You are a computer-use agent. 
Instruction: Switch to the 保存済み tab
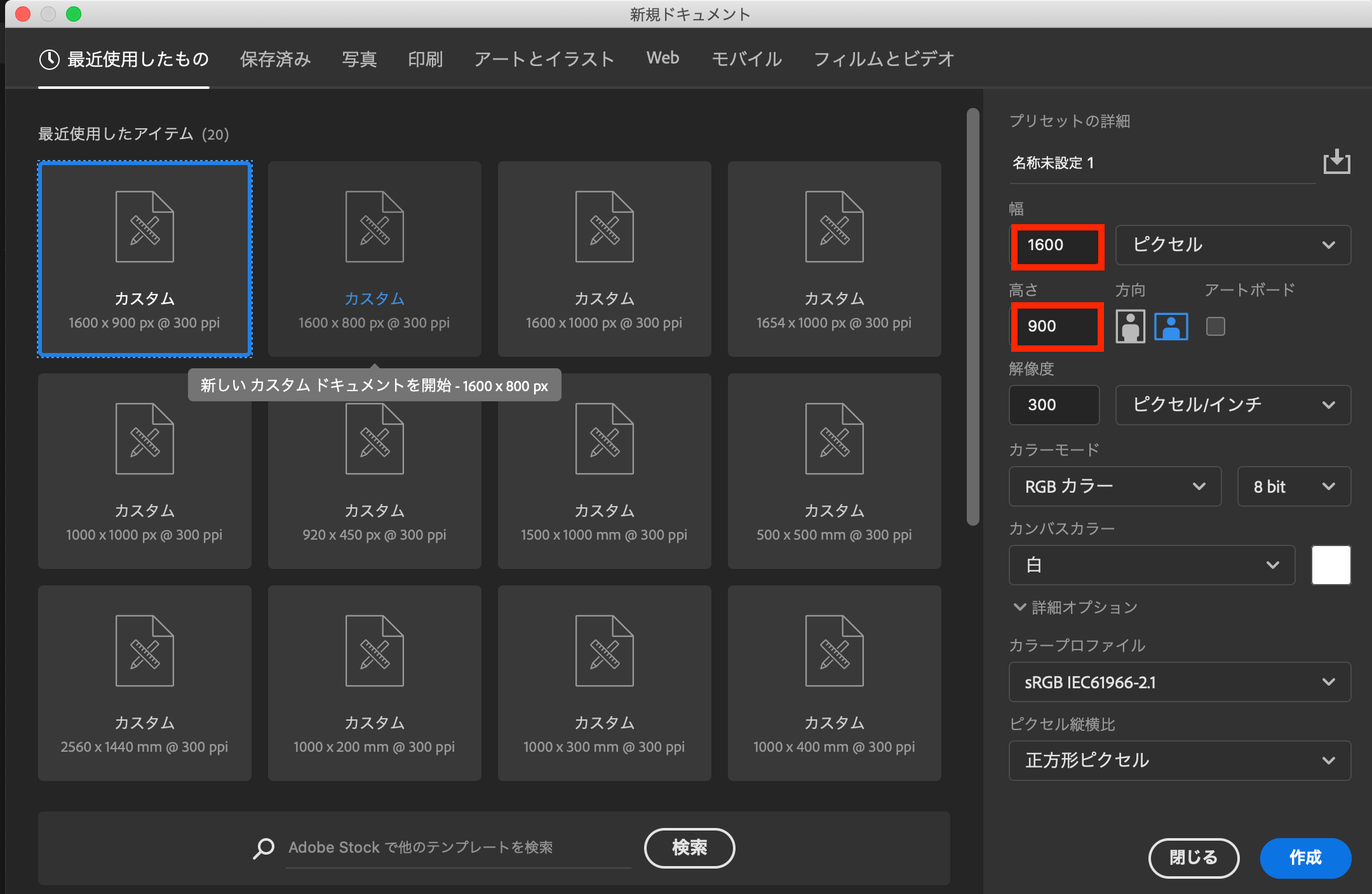click(x=276, y=60)
